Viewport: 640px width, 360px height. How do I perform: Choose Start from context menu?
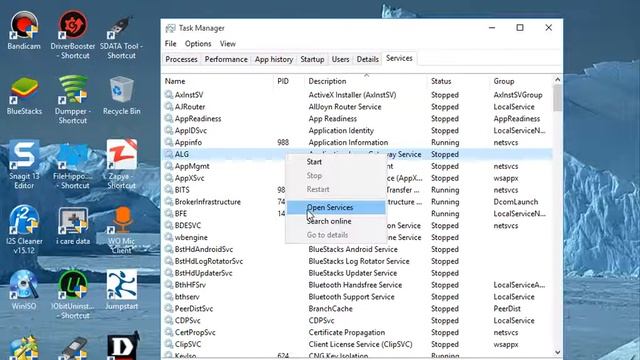336,162
